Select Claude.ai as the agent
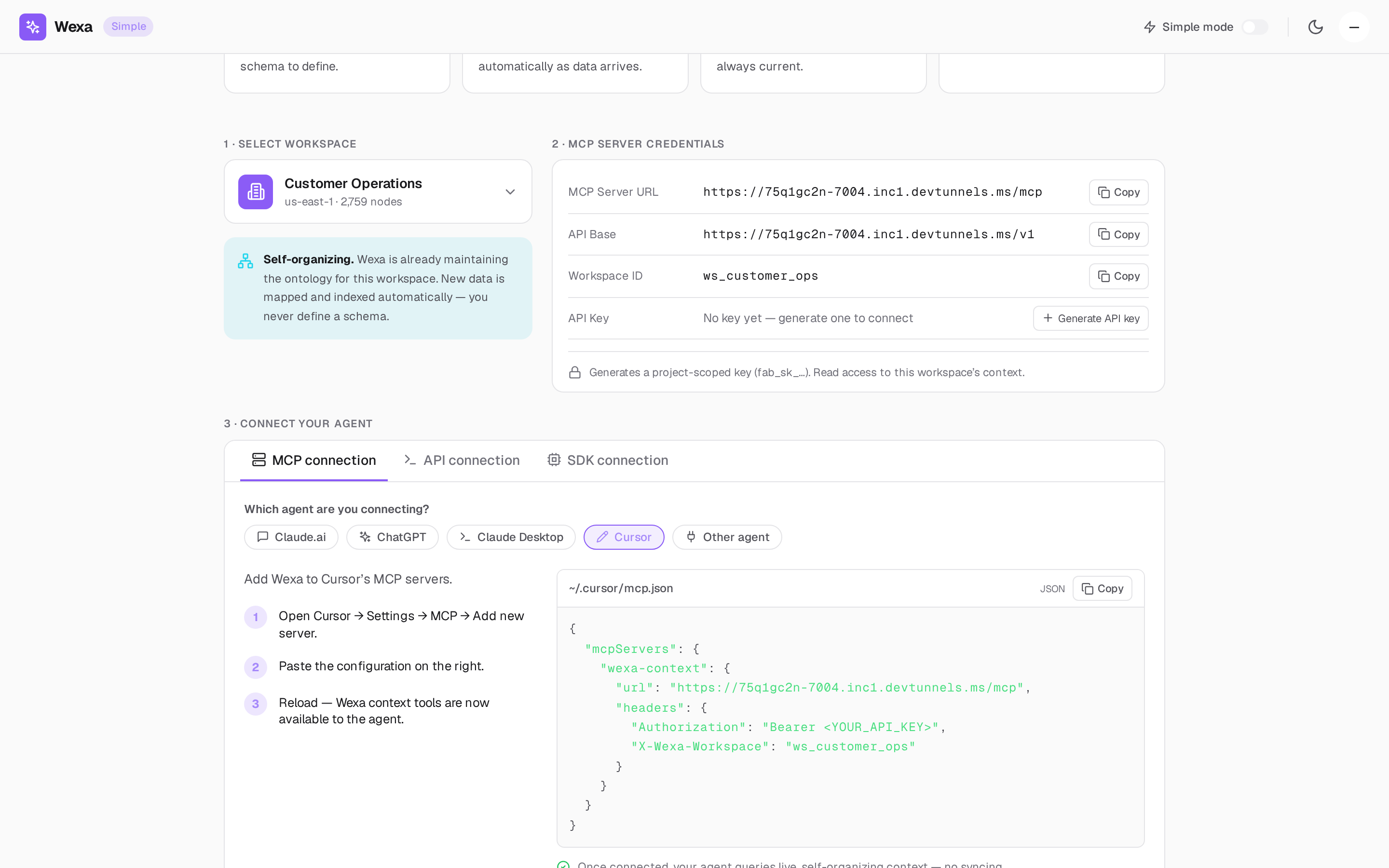The image size is (1389, 868). click(291, 537)
